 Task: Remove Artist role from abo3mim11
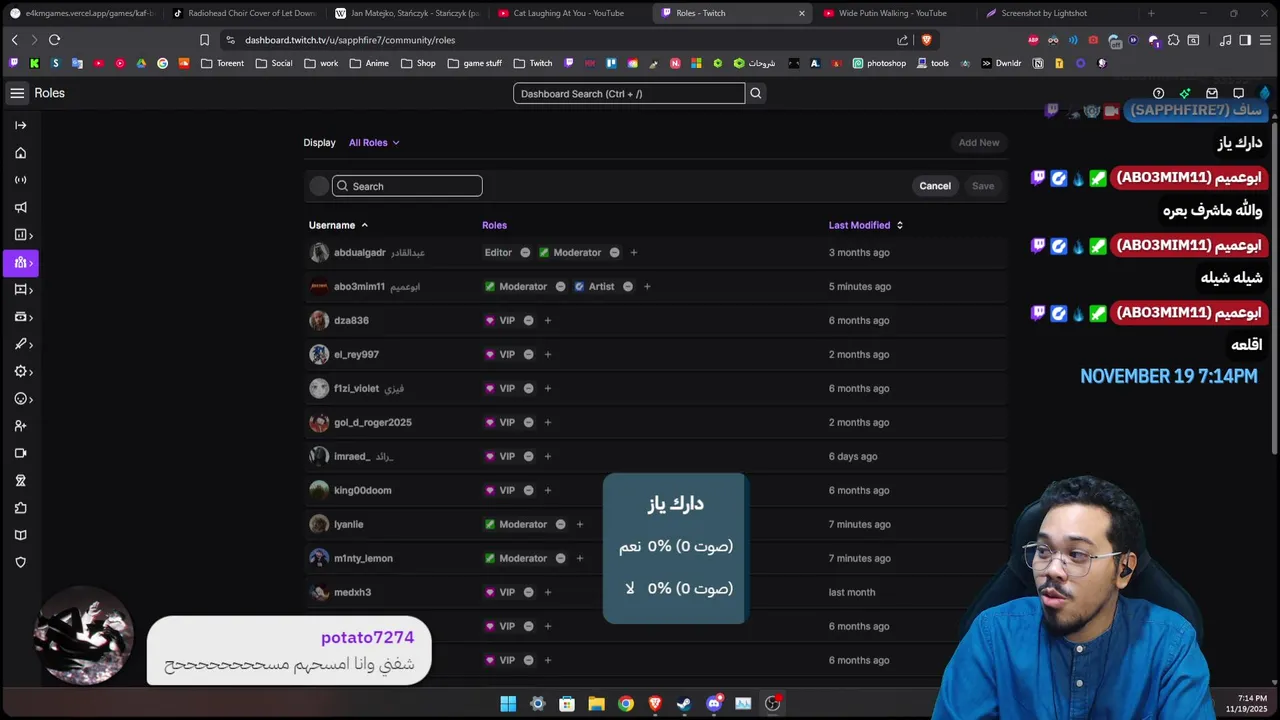(628, 287)
